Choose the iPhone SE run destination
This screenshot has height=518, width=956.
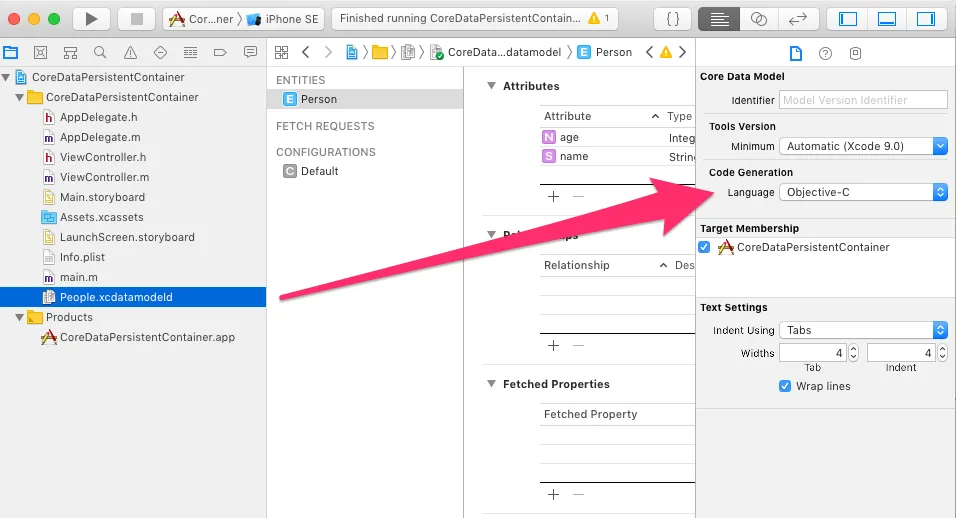(282, 19)
